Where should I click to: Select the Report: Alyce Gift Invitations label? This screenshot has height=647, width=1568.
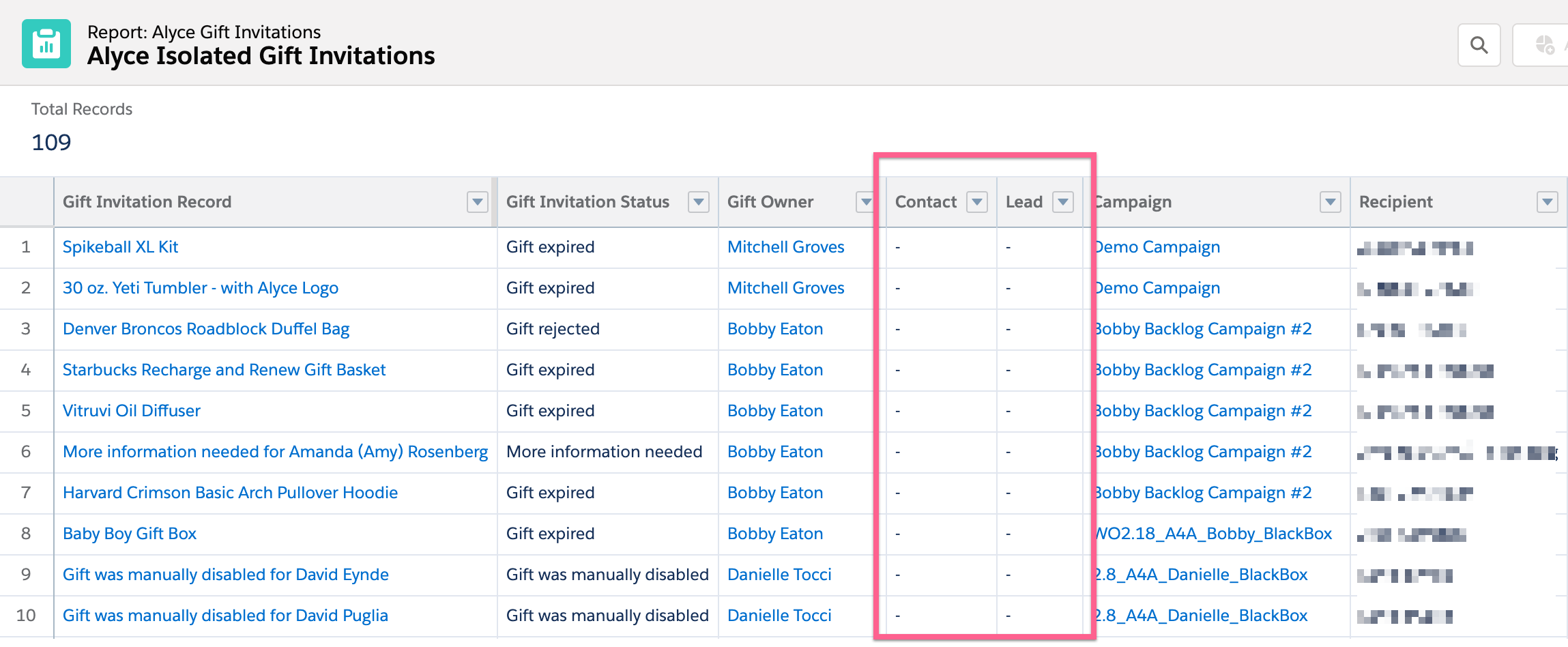pyautogui.click(x=204, y=32)
